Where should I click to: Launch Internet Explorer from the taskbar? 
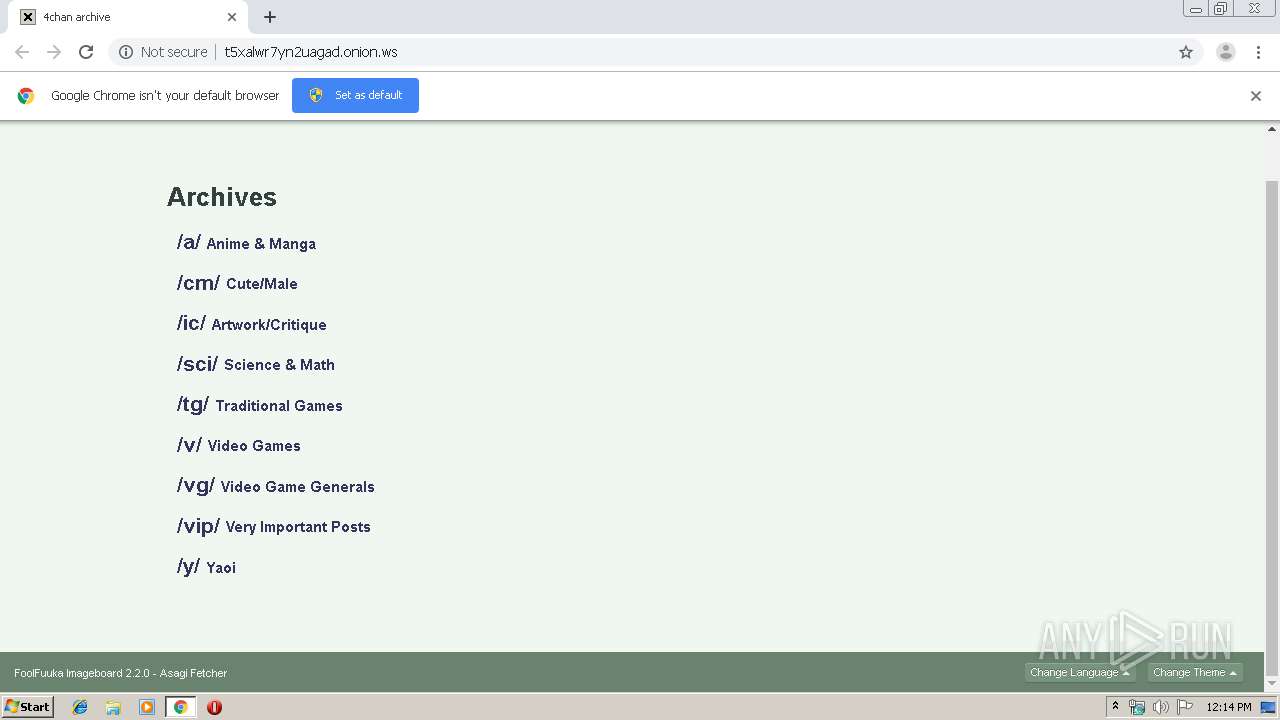coord(80,707)
